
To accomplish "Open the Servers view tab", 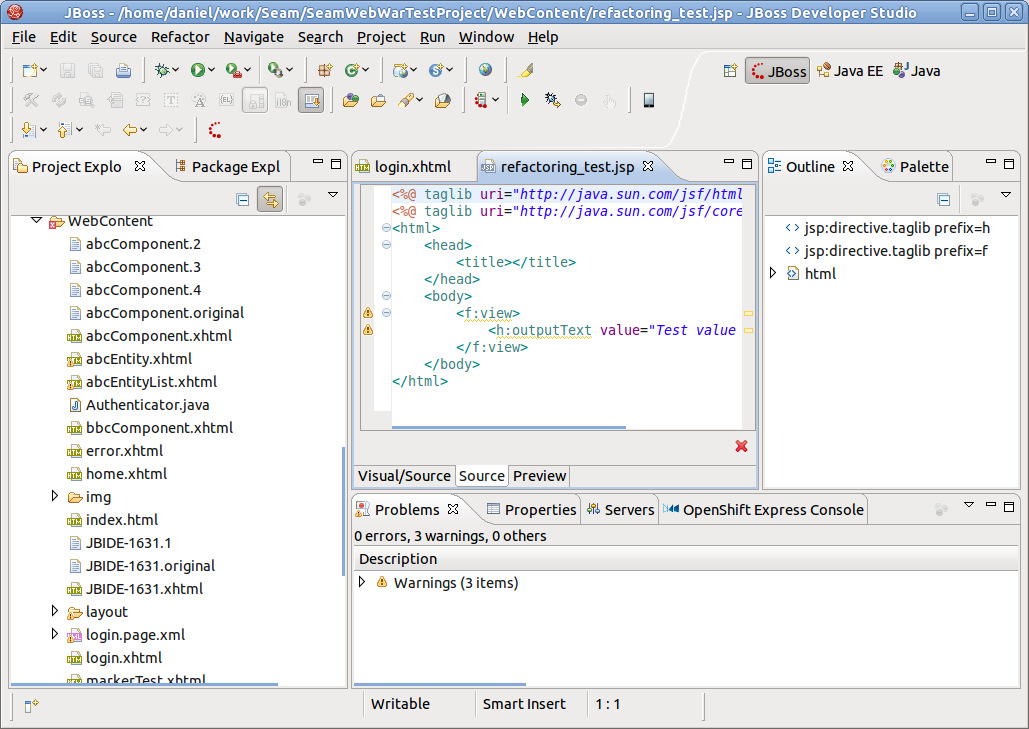I will point(620,509).
